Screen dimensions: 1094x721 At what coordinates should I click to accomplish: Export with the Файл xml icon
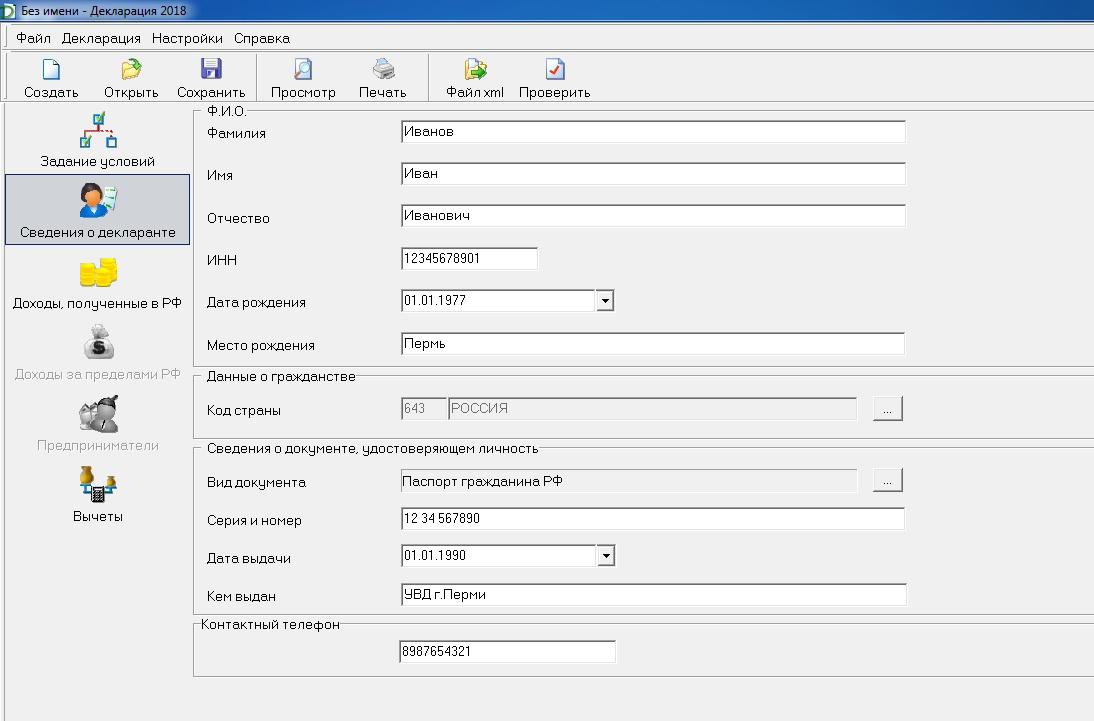pyautogui.click(x=474, y=77)
